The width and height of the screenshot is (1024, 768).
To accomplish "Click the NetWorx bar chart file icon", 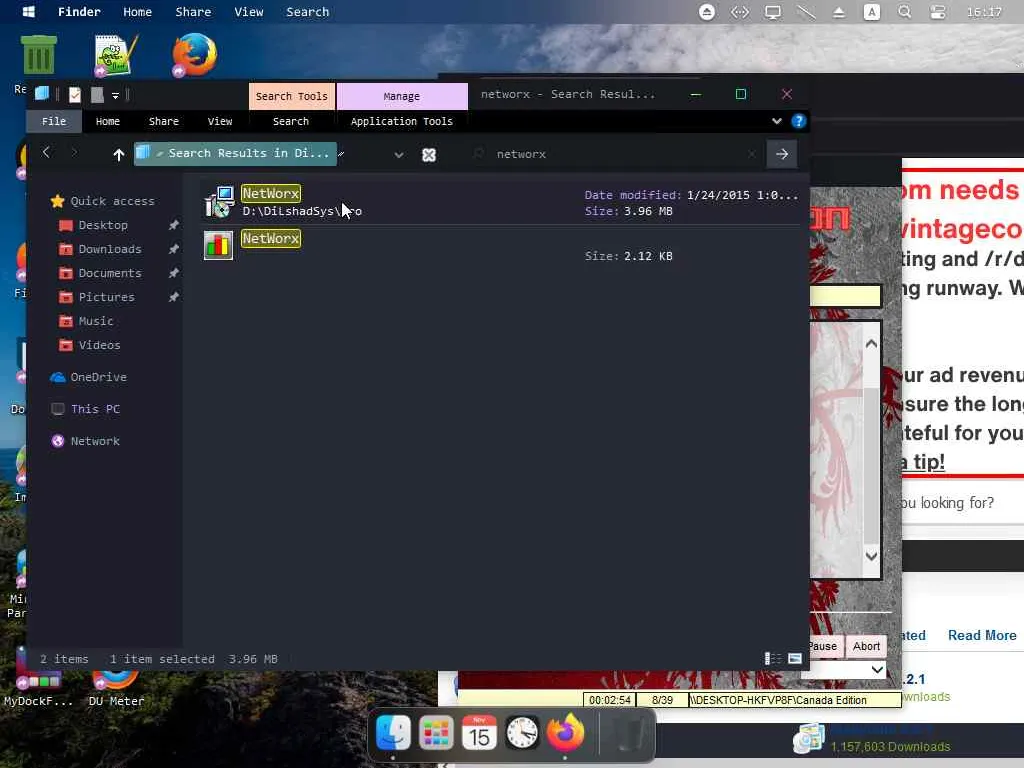I will click(218, 246).
